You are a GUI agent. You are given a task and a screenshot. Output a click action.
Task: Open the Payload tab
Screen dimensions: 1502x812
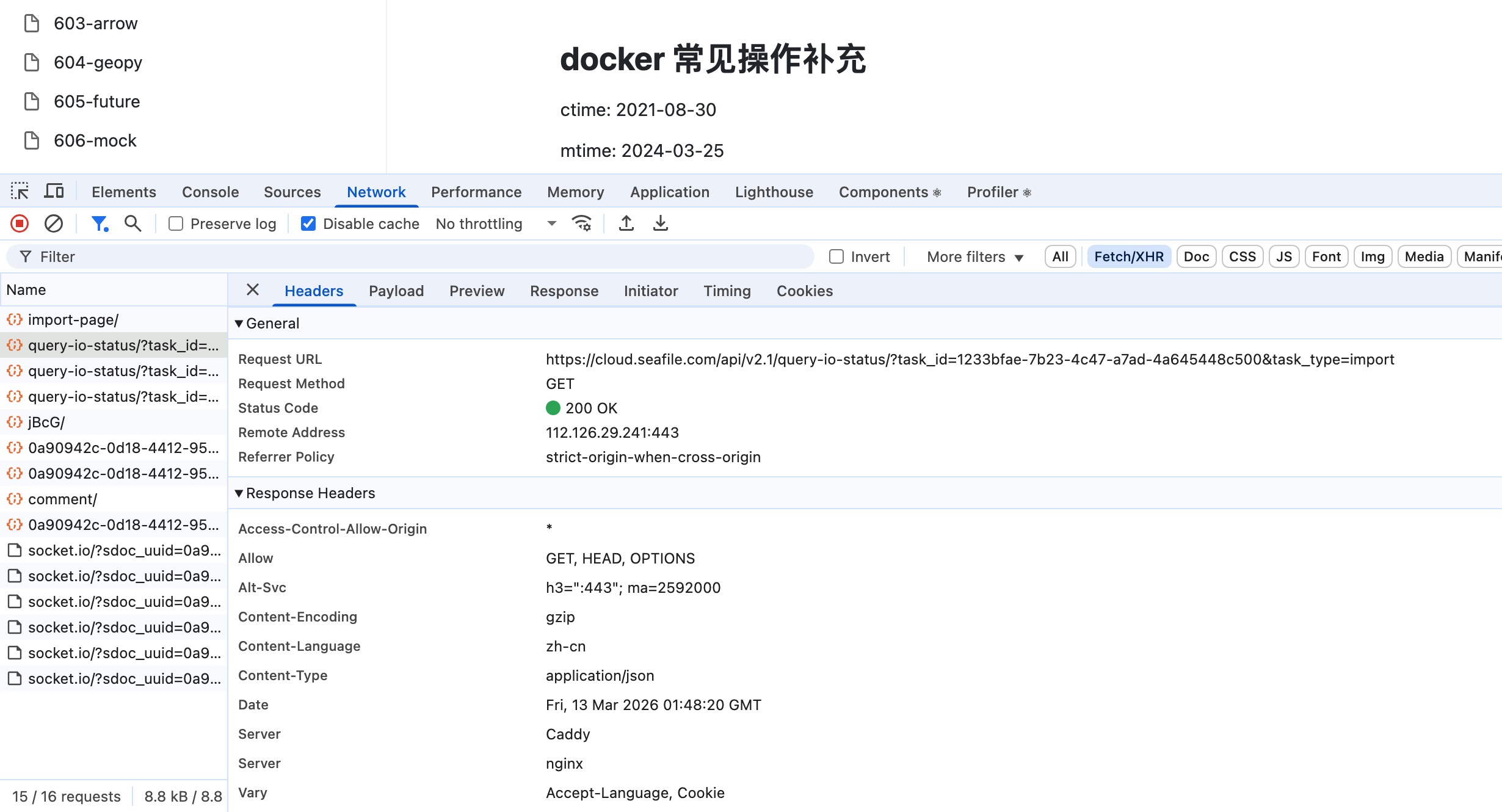(396, 291)
